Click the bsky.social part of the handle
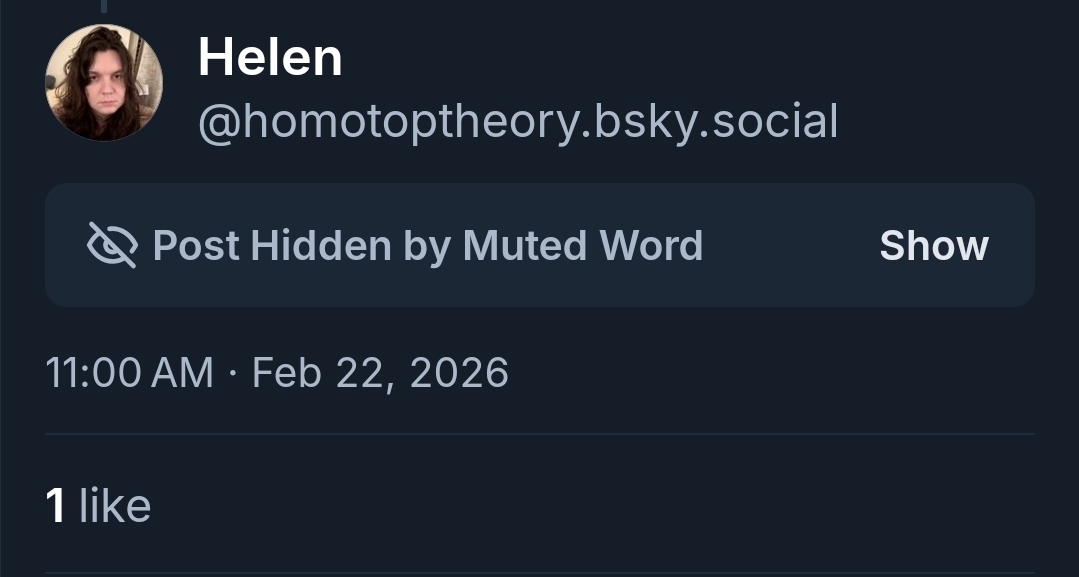This screenshot has width=1079, height=577. pyautogui.click(x=716, y=122)
